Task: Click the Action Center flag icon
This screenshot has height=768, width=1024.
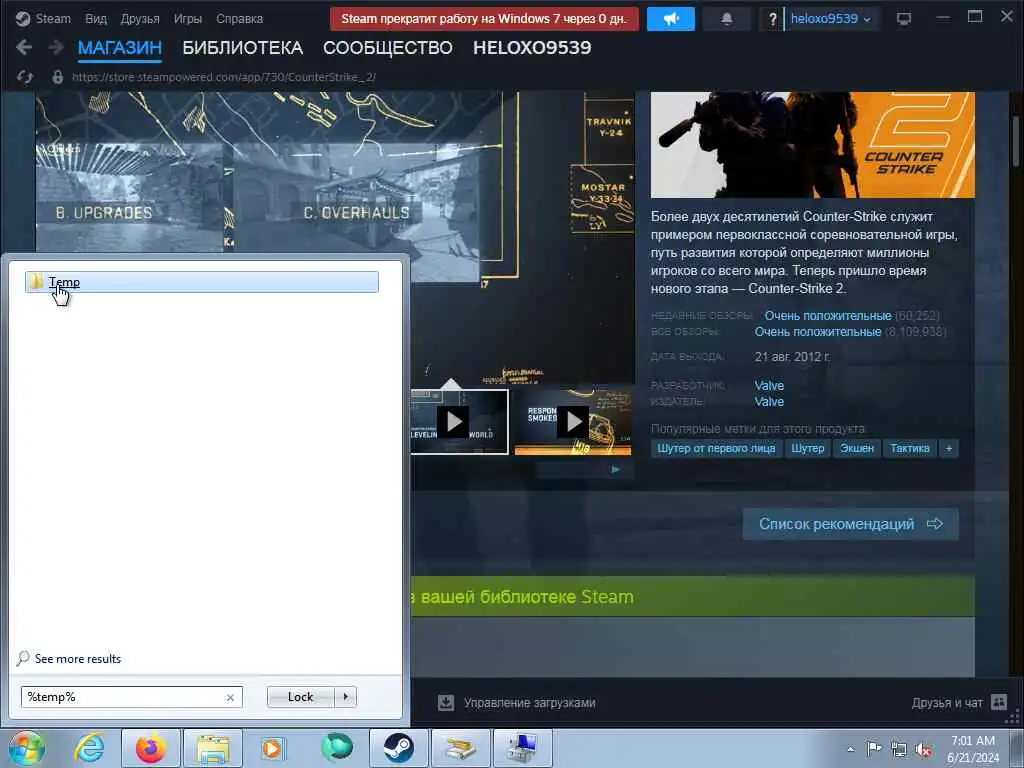Action: coord(874,748)
